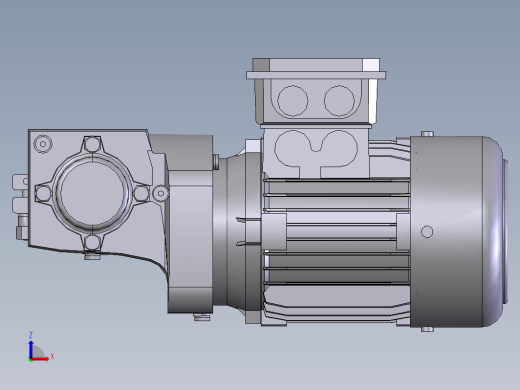Select the motor fan cover
Screen dimensions: 520x390
coord(457,231)
